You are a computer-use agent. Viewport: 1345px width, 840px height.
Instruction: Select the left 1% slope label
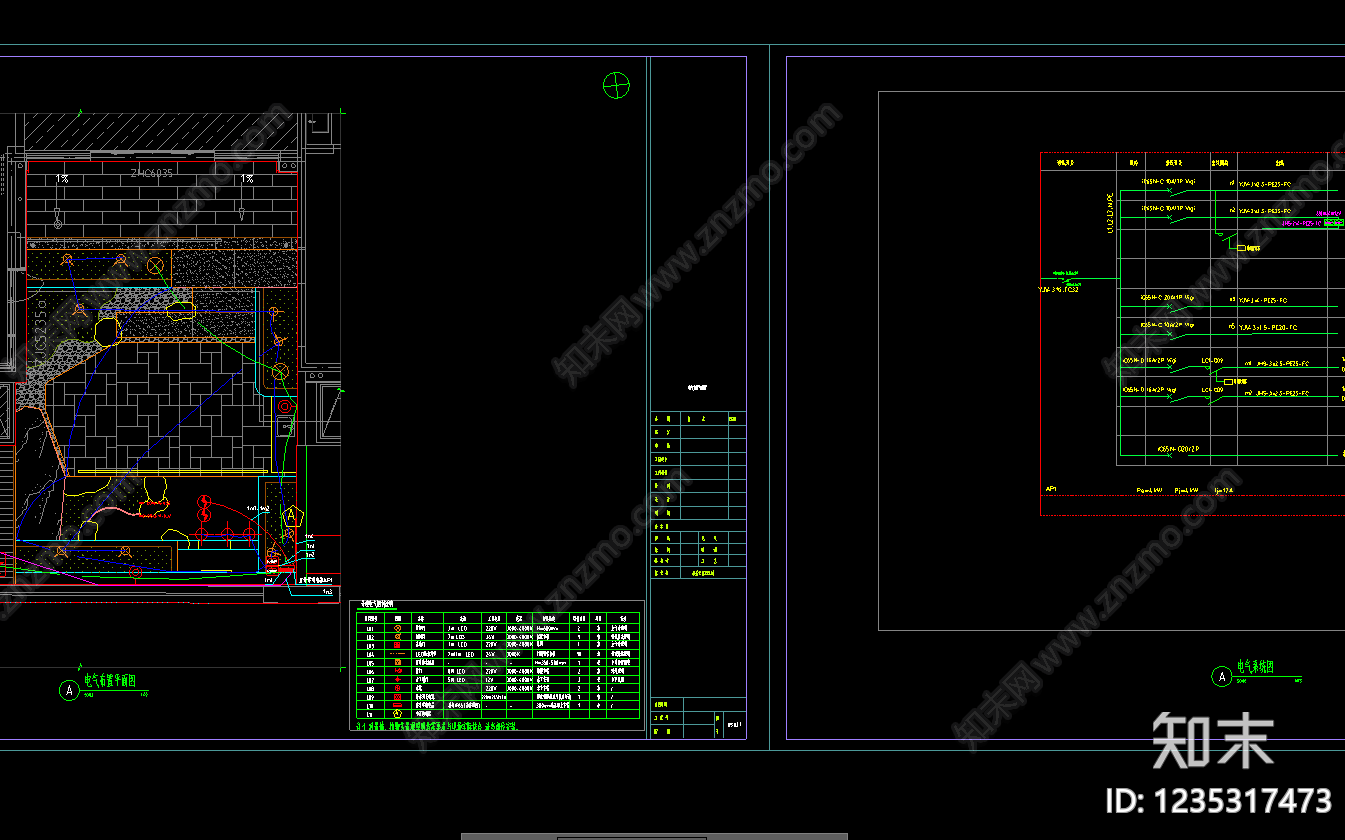pos(62,178)
